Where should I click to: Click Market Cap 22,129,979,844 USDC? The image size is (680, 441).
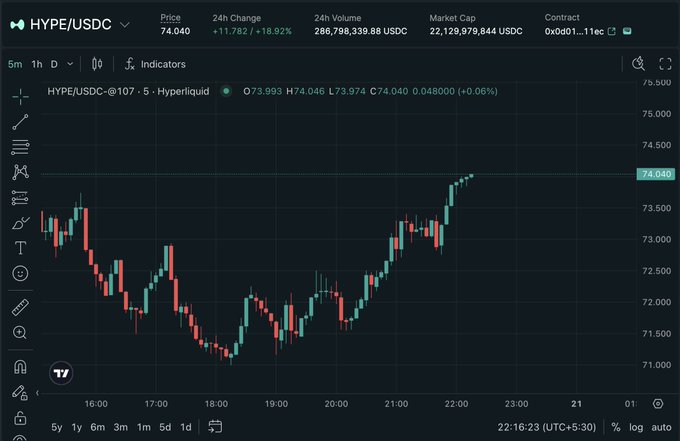(x=476, y=31)
